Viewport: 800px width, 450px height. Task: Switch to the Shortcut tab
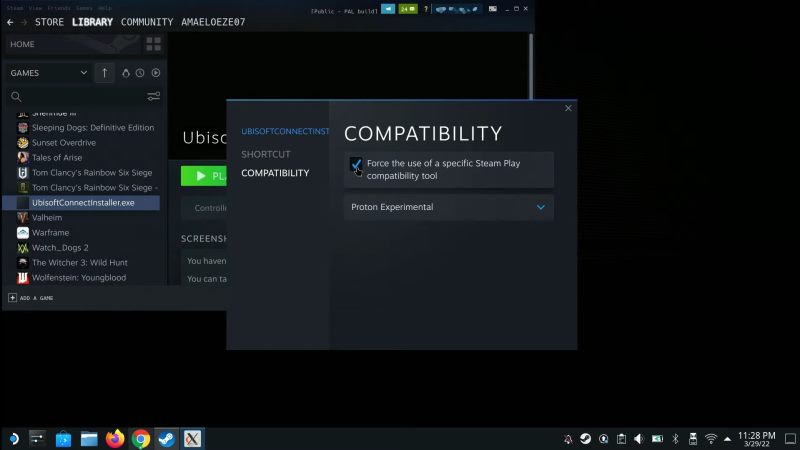point(266,154)
